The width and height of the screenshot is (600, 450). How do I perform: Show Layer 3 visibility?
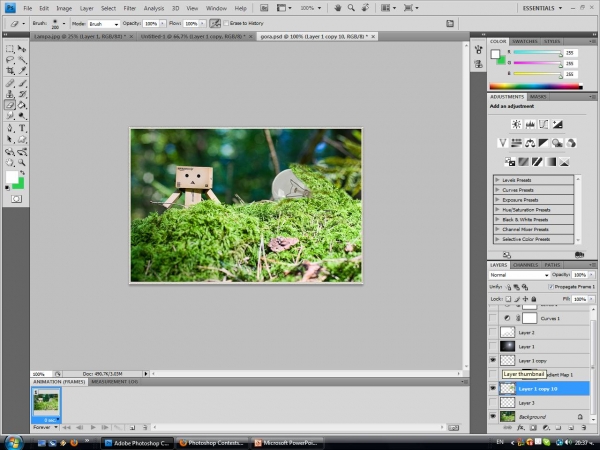click(493, 403)
